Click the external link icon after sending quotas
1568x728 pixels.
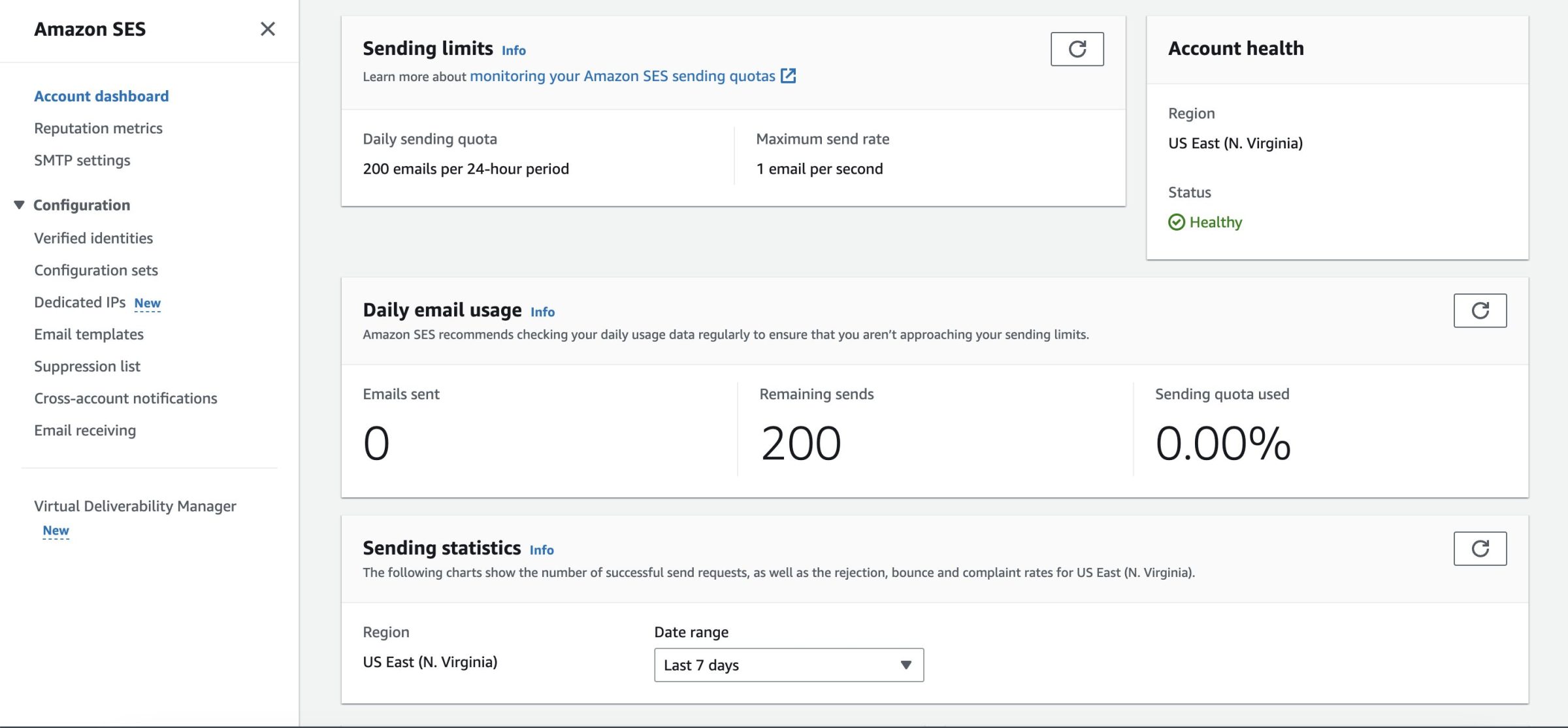click(789, 76)
